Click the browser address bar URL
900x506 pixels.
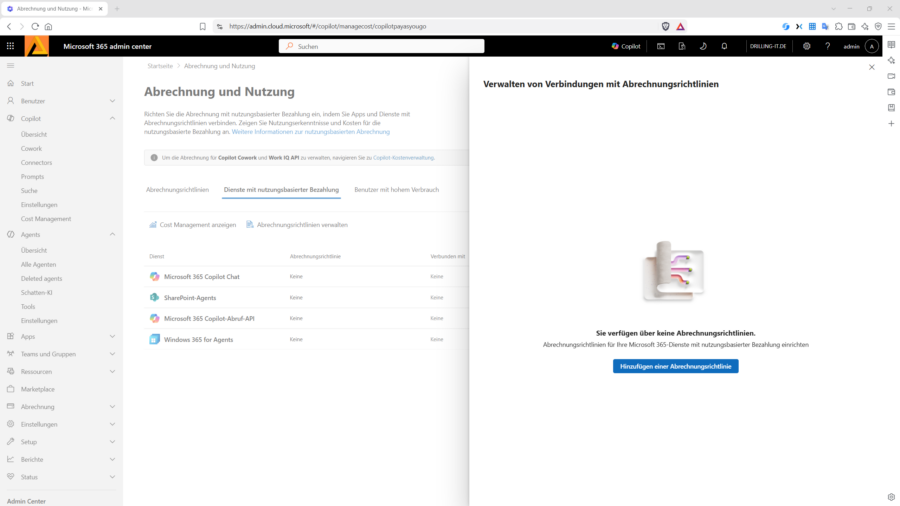click(327, 26)
